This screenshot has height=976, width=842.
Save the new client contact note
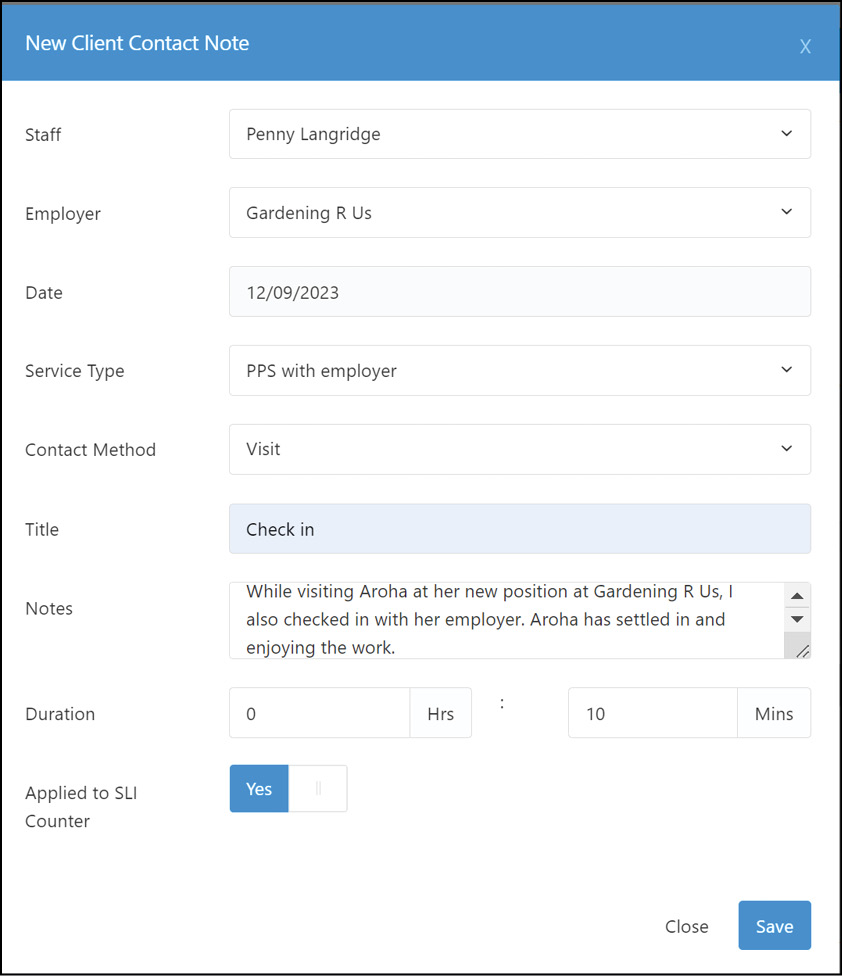[x=774, y=925]
